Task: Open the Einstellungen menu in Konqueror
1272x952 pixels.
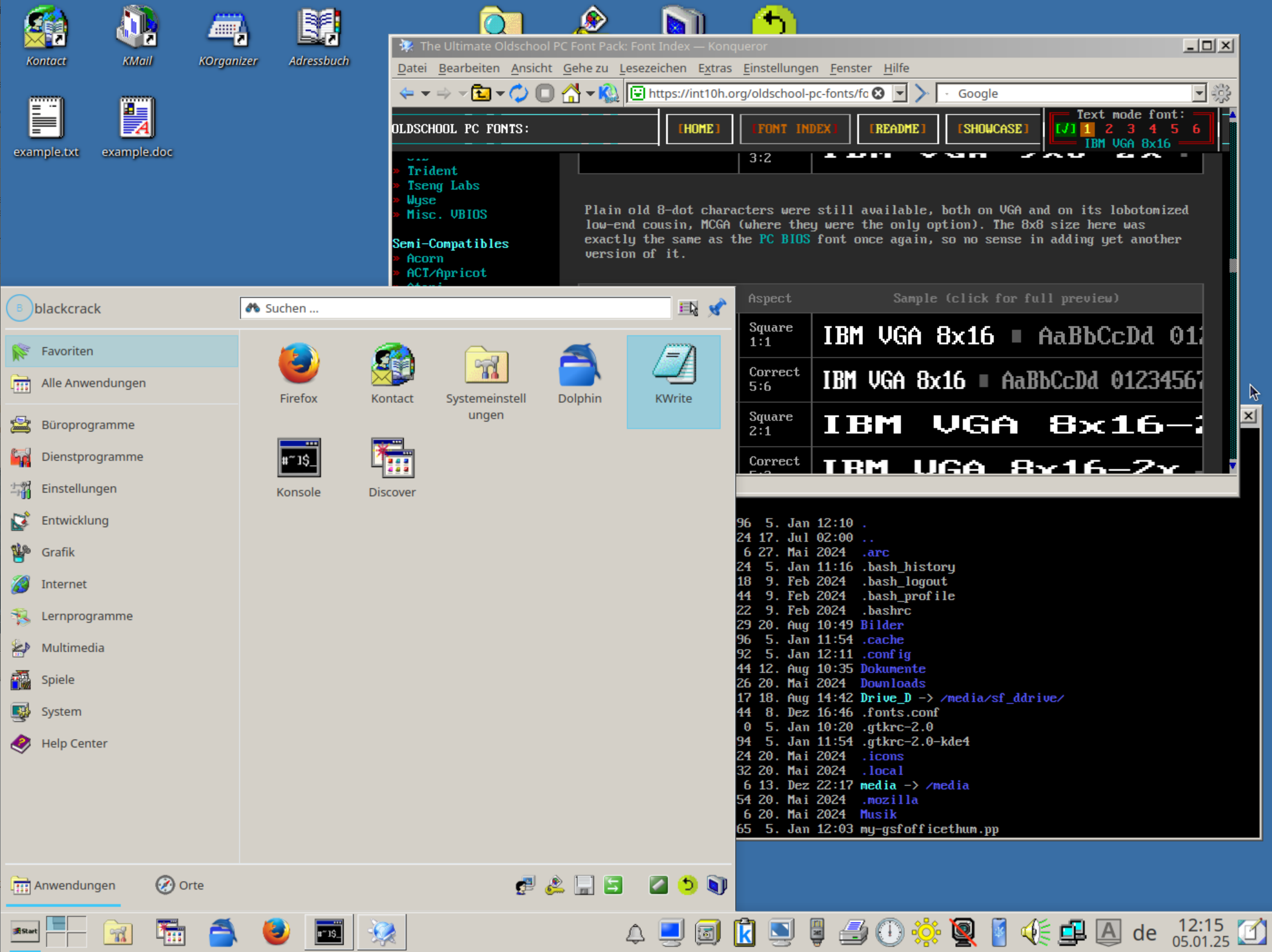Action: point(780,68)
